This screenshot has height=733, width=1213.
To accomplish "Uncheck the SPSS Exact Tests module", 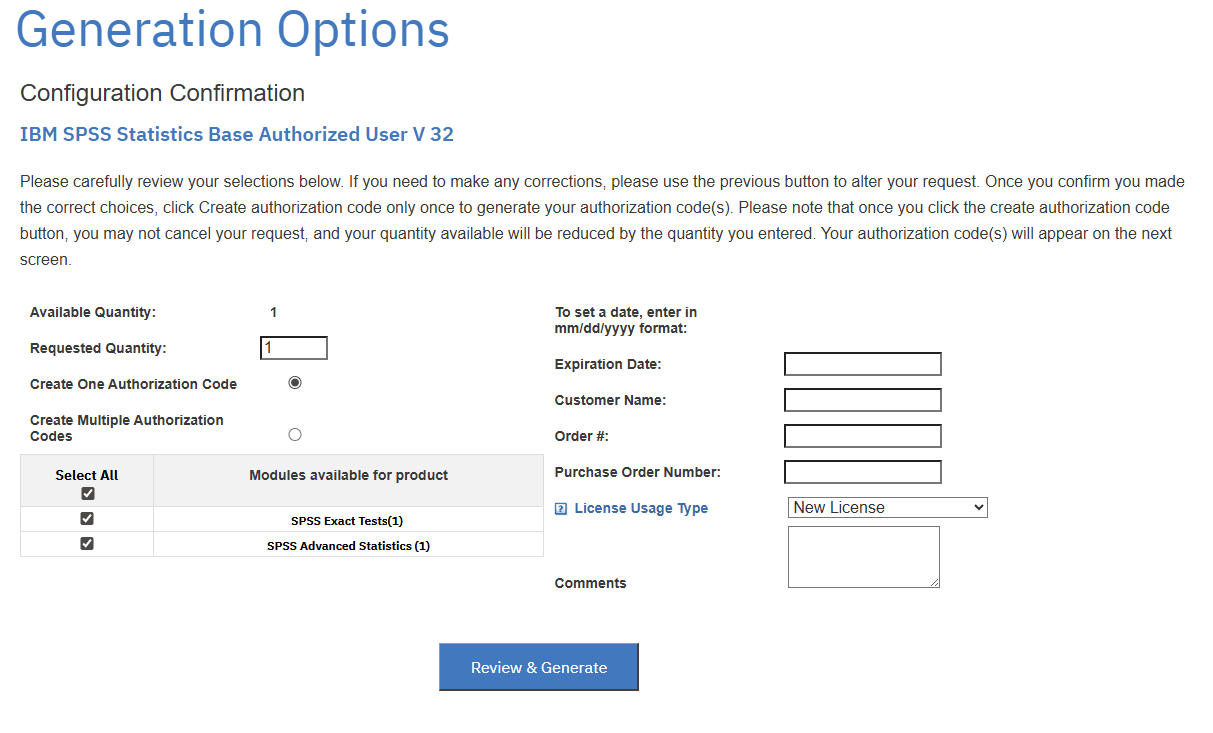I will (87, 518).
